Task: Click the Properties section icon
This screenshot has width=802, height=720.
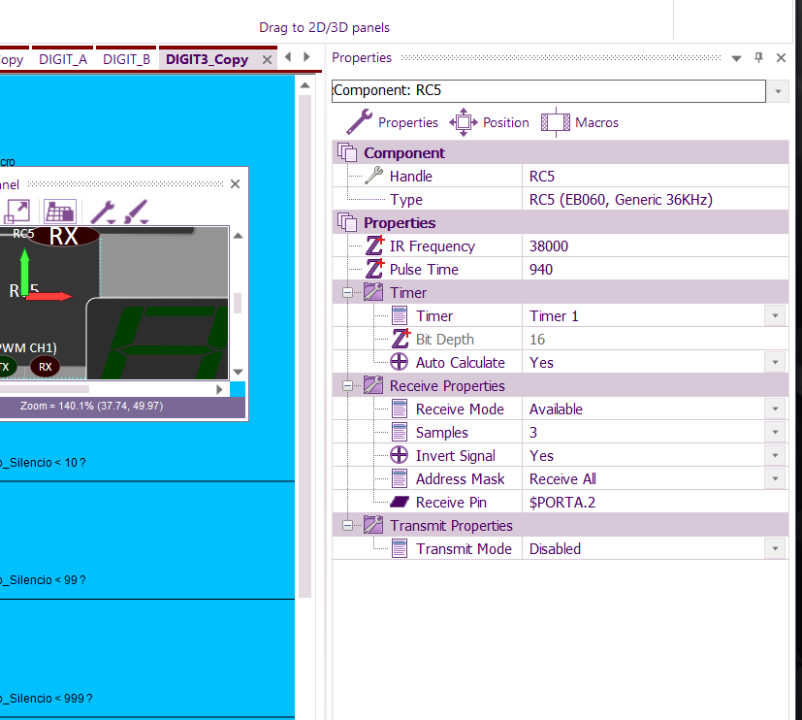Action: pos(347,222)
